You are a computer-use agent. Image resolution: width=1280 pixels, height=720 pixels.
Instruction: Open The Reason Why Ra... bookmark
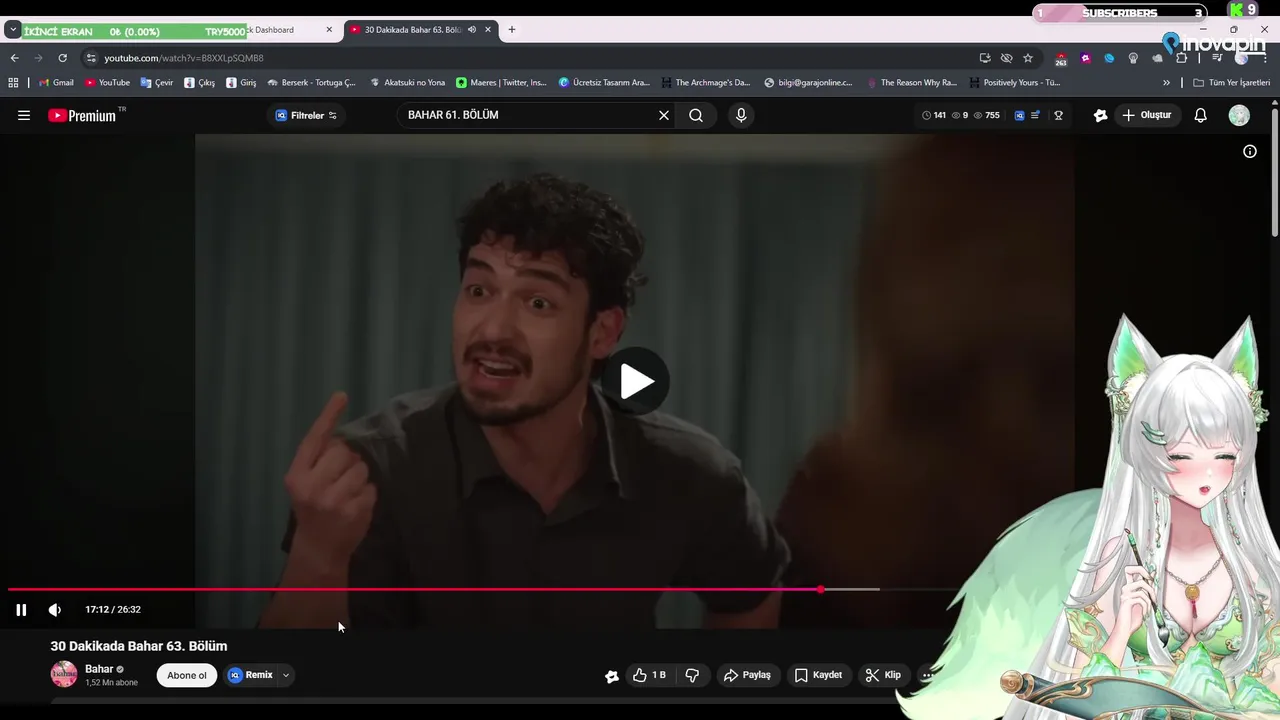(912, 83)
